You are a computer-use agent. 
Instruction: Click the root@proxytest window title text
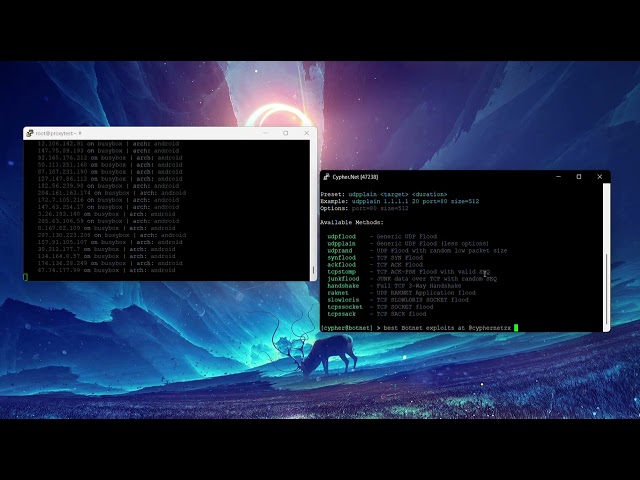click(x=58, y=133)
